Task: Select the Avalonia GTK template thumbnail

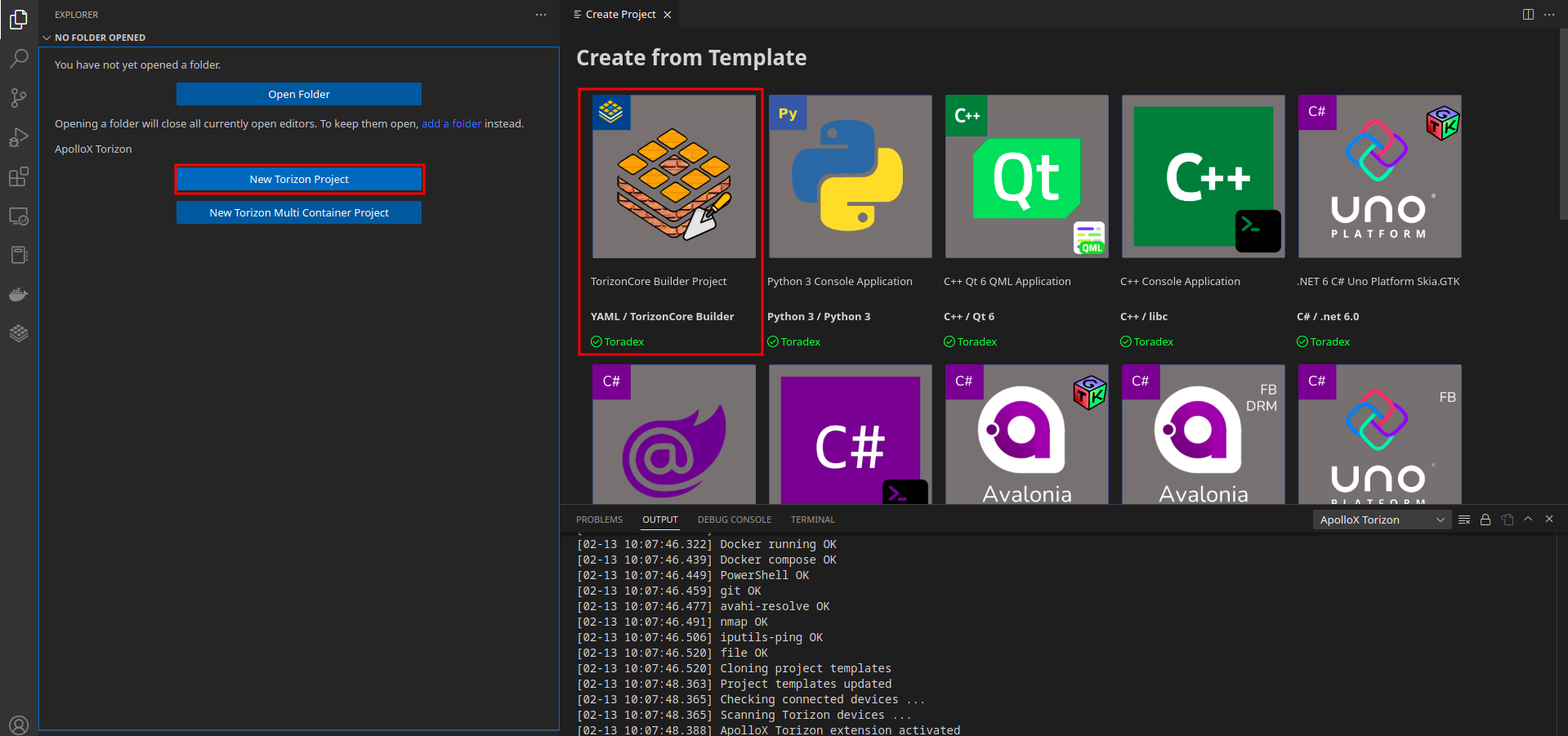Action: pos(1027,434)
